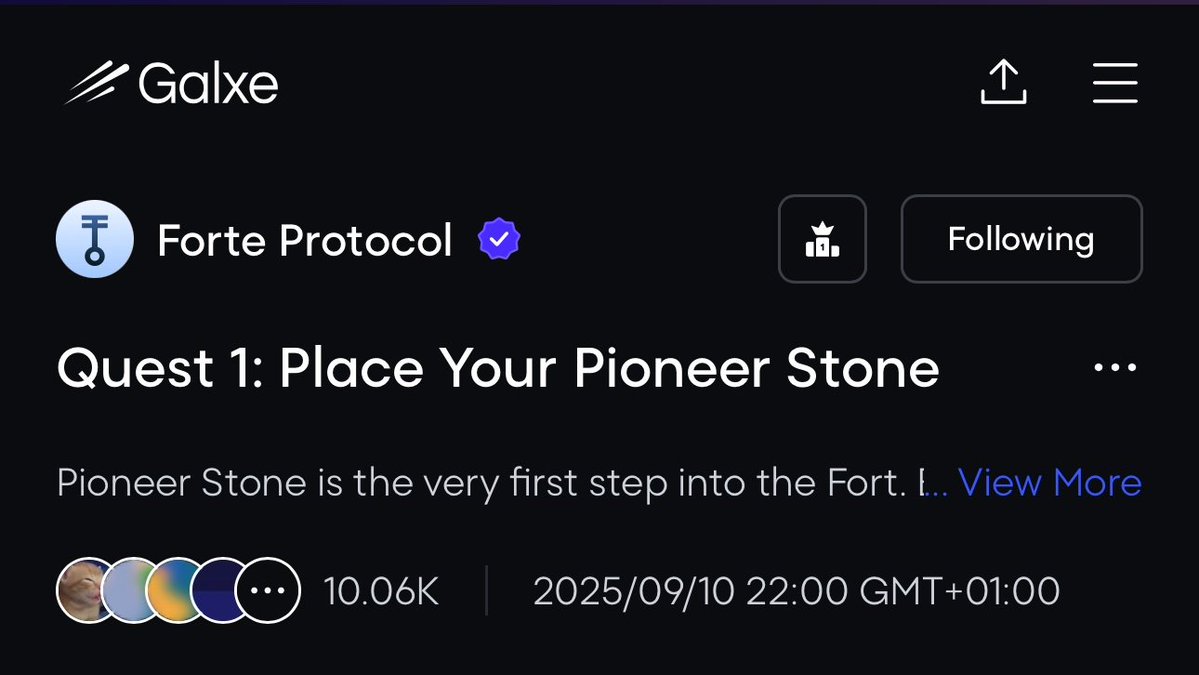Expand description with View More
This screenshot has height=675, width=1199.
(1049, 483)
